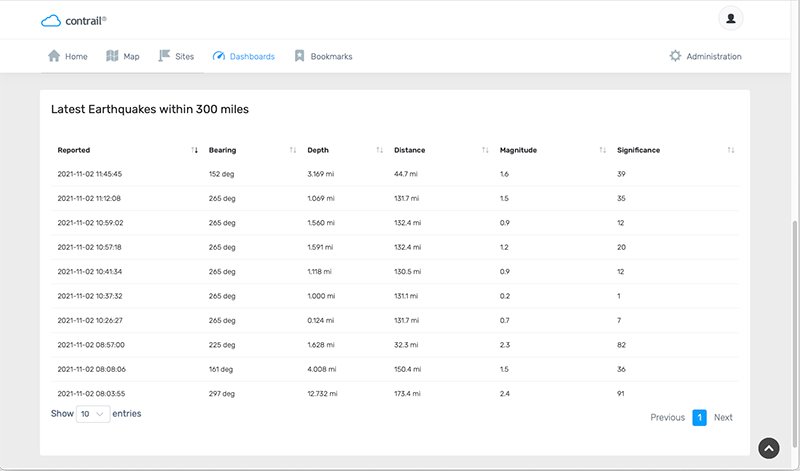Select page 1 in pagination
800x471 pixels.
[x=699, y=418]
